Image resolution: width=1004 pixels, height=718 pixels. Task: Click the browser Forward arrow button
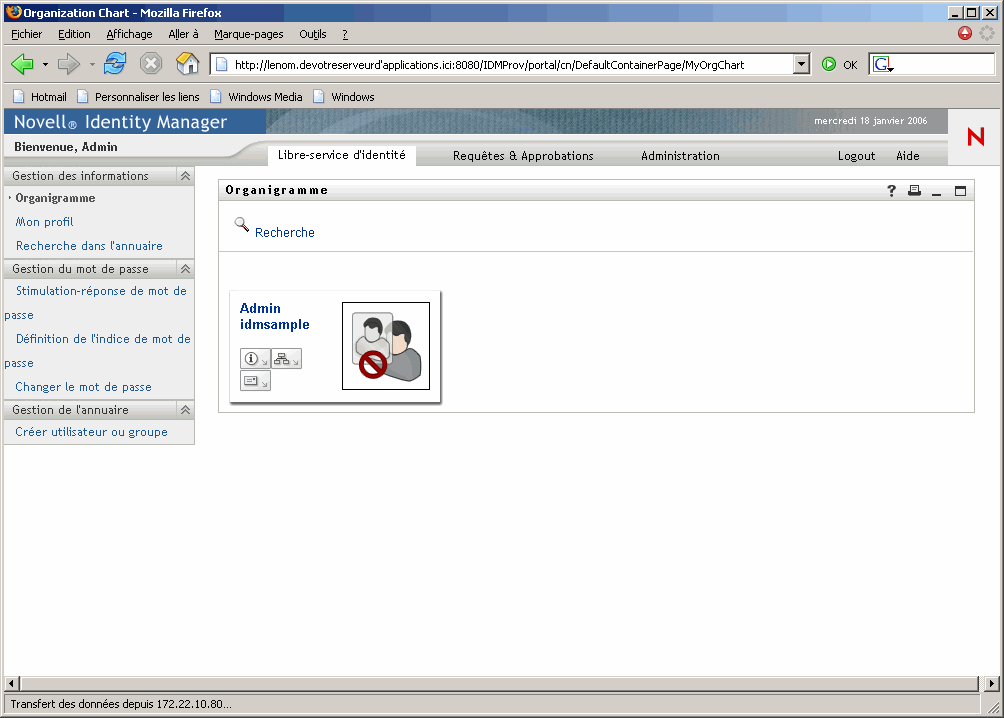(69, 64)
